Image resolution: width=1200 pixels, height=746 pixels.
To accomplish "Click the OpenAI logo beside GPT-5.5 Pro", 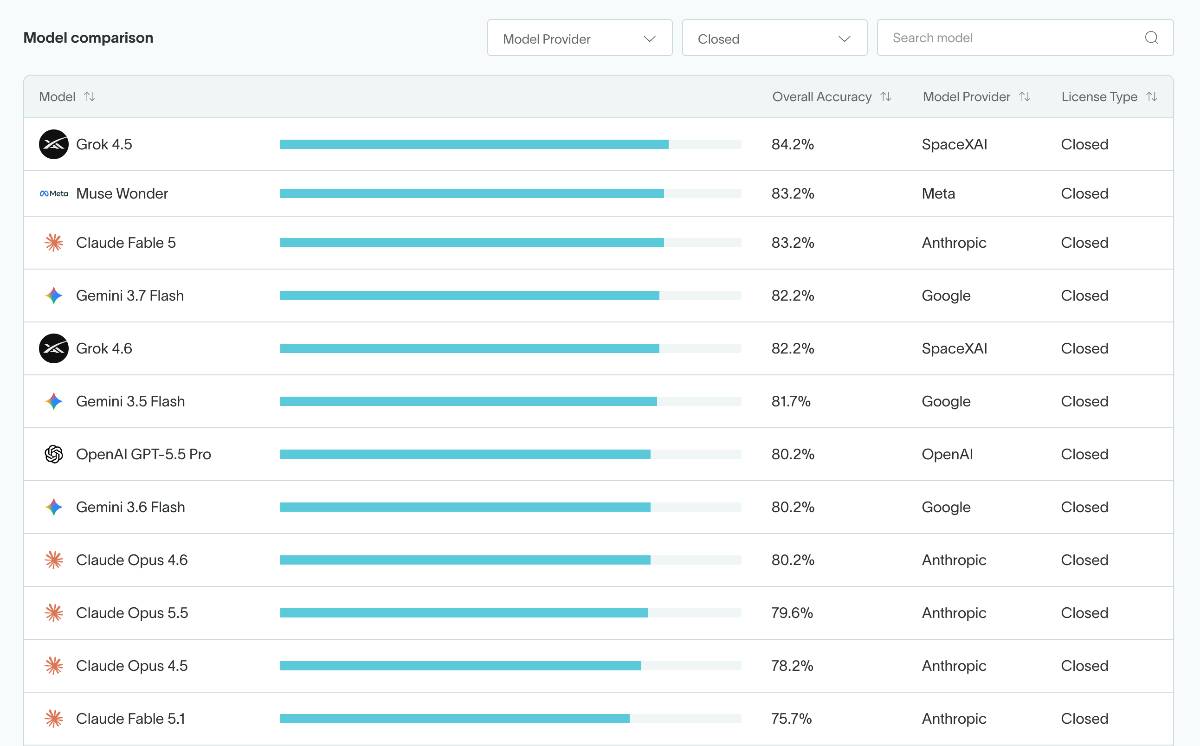I will click(x=54, y=454).
